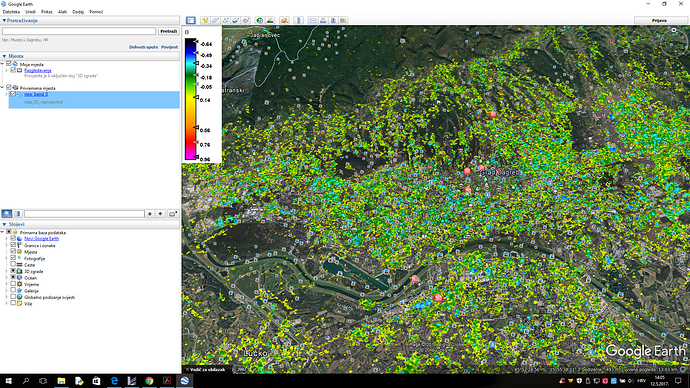Image resolution: width=690 pixels, height=388 pixels.
Task: Open the Alati menu
Action: tap(62, 12)
